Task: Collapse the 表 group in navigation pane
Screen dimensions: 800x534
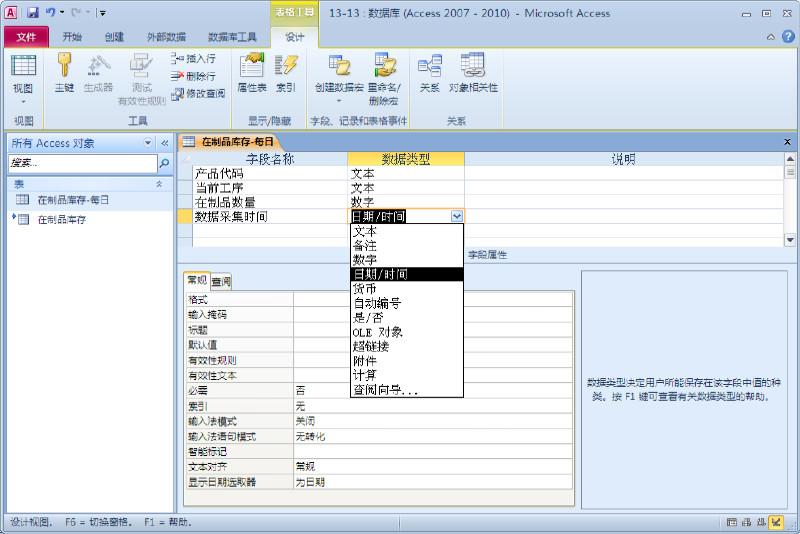Action: 159,184
